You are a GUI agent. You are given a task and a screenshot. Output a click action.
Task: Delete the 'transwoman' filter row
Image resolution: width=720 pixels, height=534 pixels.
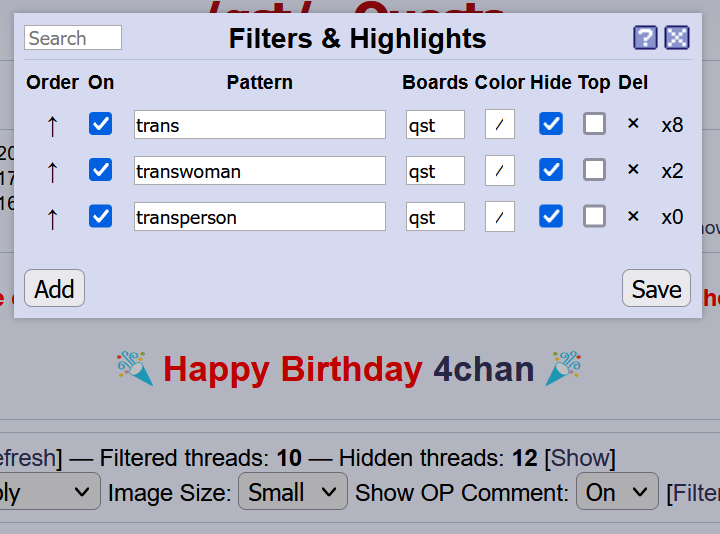(633, 169)
